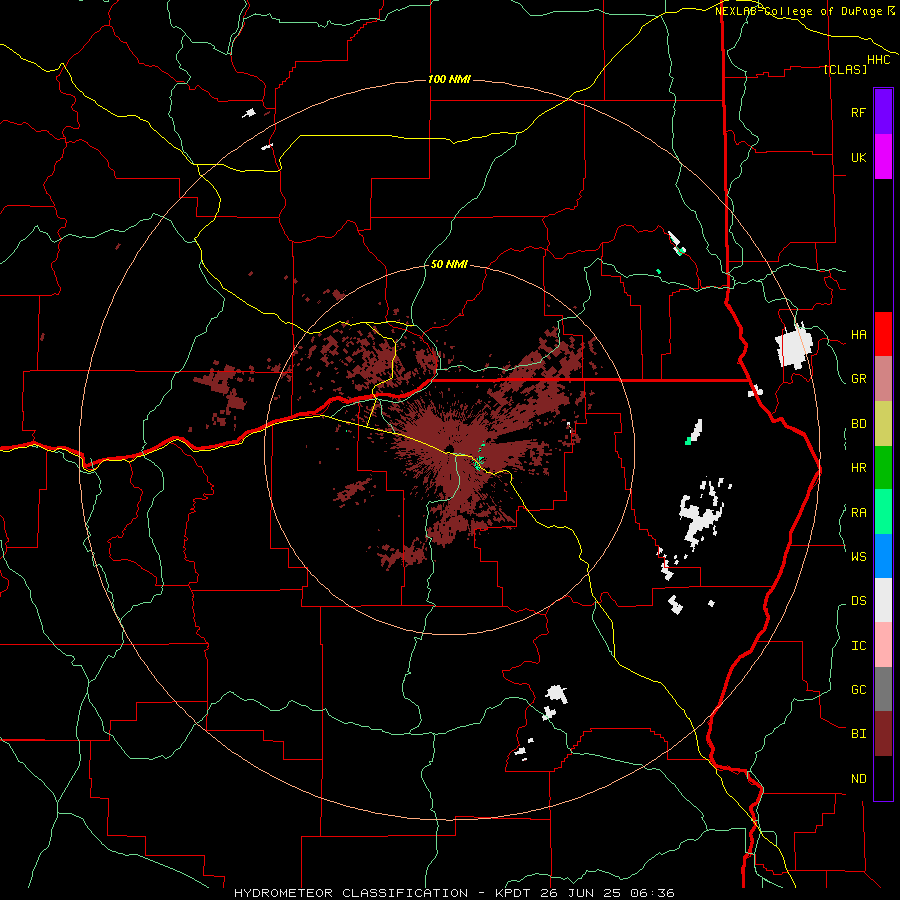The height and width of the screenshot is (900, 900).
Task: Click the ND black legend swatch
Action: point(883,778)
